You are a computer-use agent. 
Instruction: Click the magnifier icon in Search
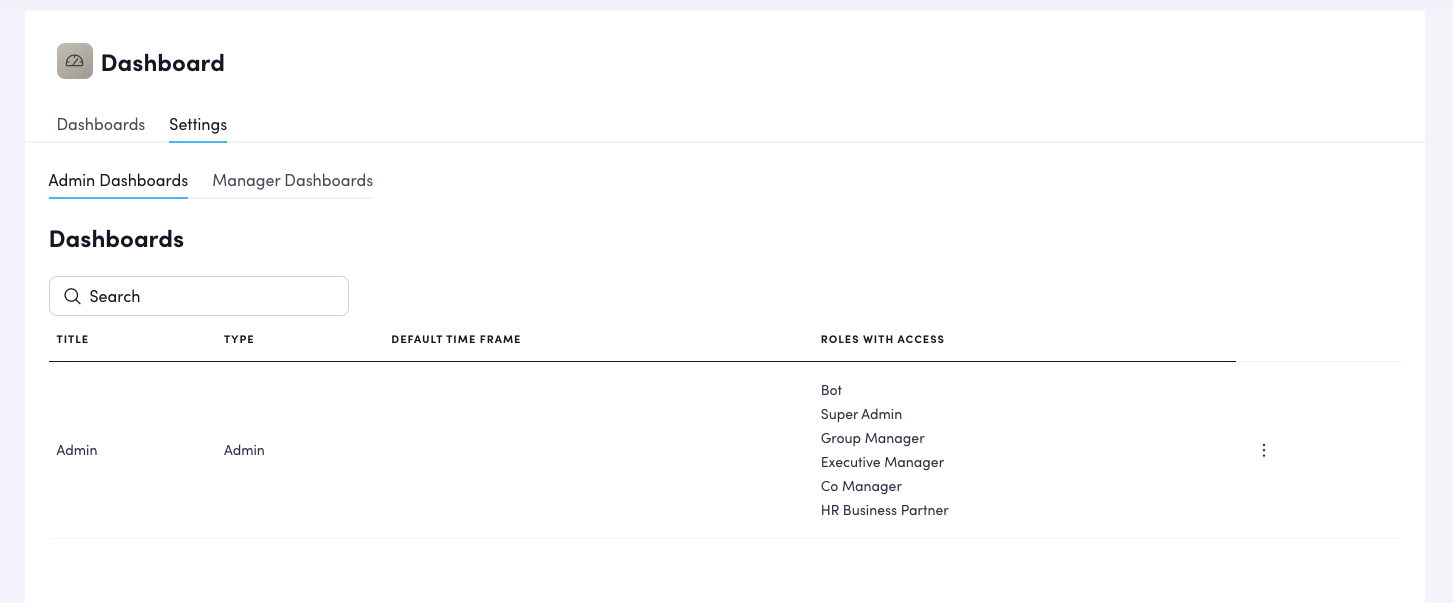pyautogui.click(x=72, y=296)
